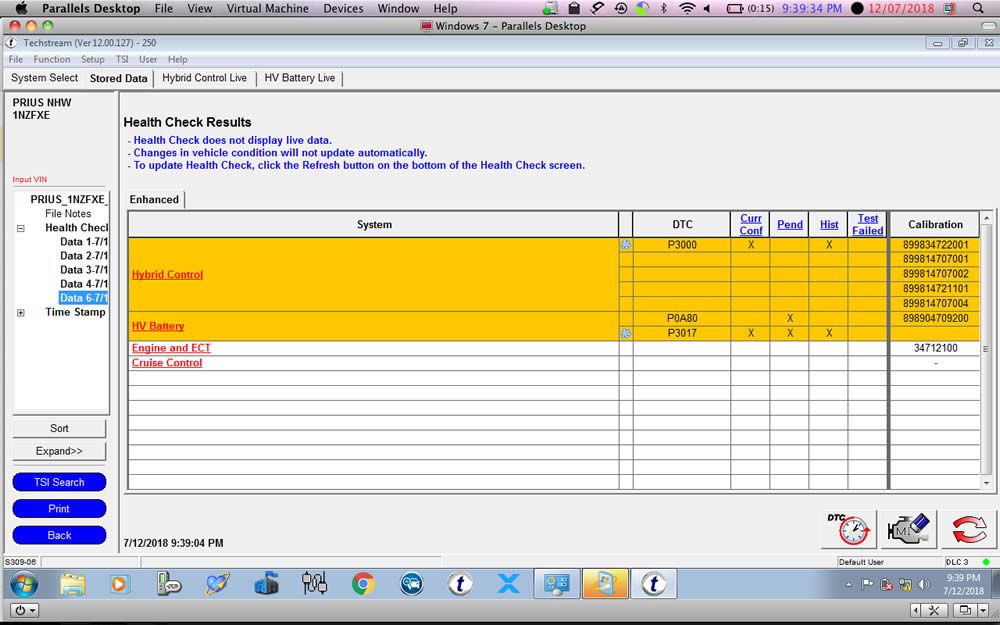Click the Expand>> button
Screen dimensions: 1000x625
(x=59, y=451)
